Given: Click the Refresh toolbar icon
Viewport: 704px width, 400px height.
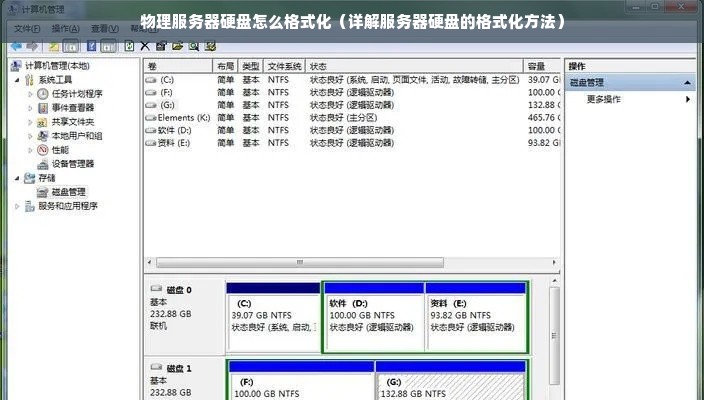Looking at the screenshot, I should point(129,46).
